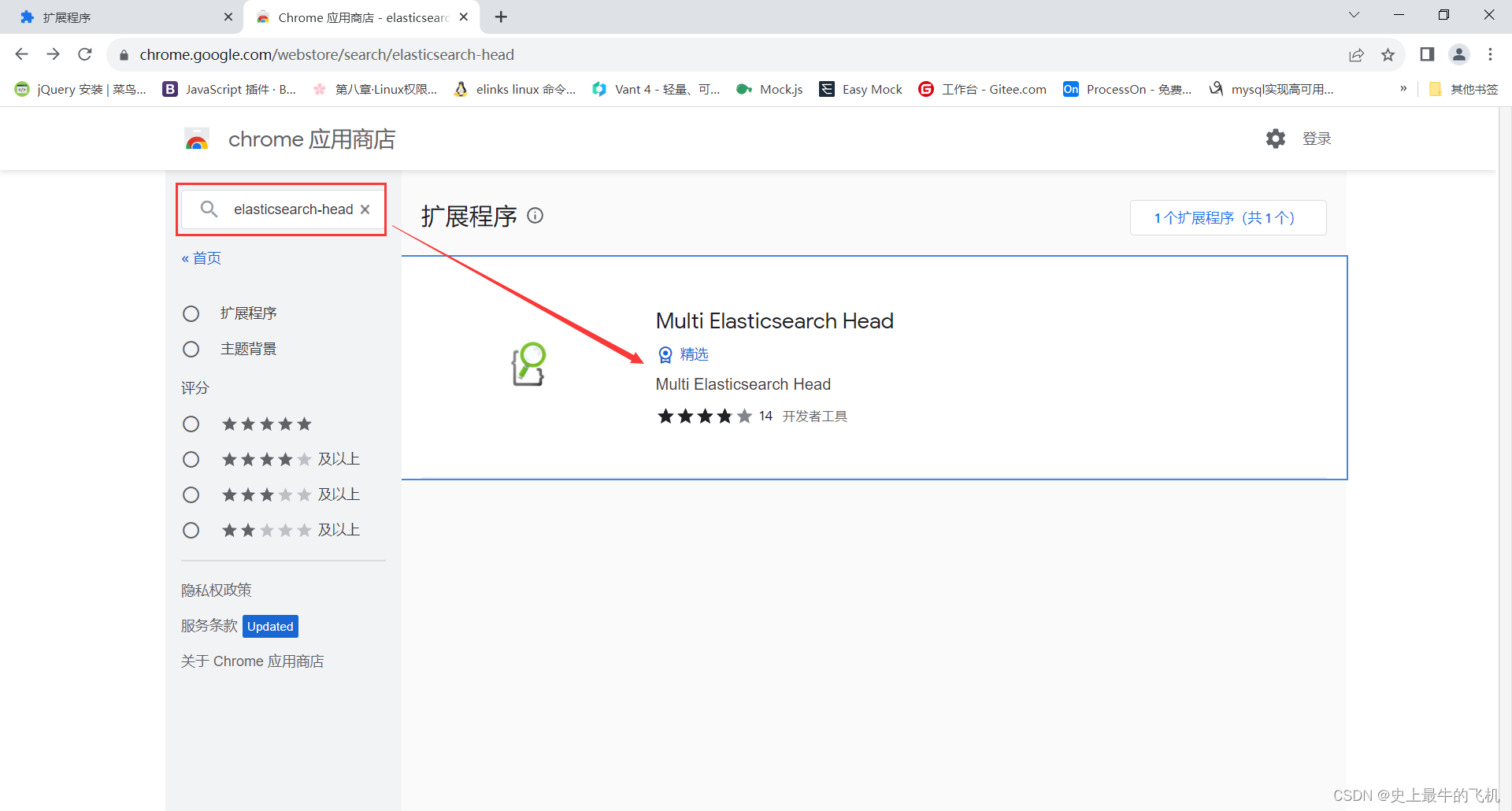
Task: Go forward in browser history
Action: pyautogui.click(x=53, y=54)
